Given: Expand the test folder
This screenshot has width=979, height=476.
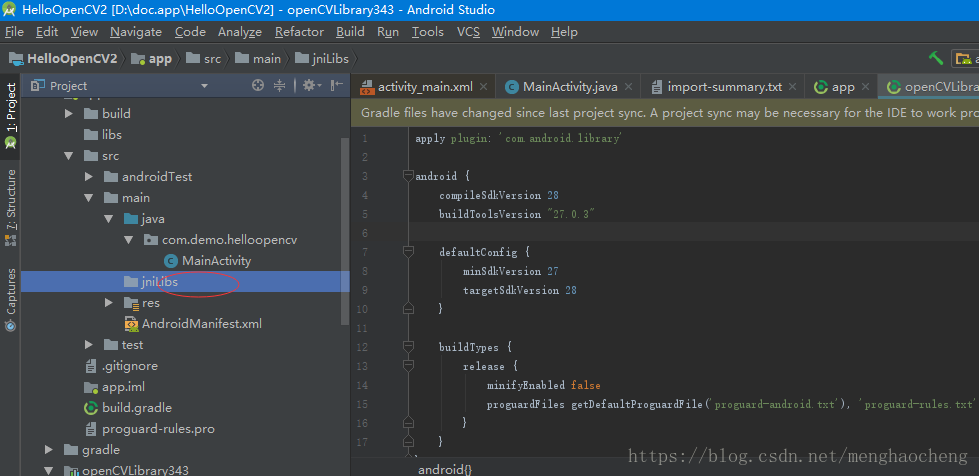Looking at the screenshot, I should coord(89,345).
